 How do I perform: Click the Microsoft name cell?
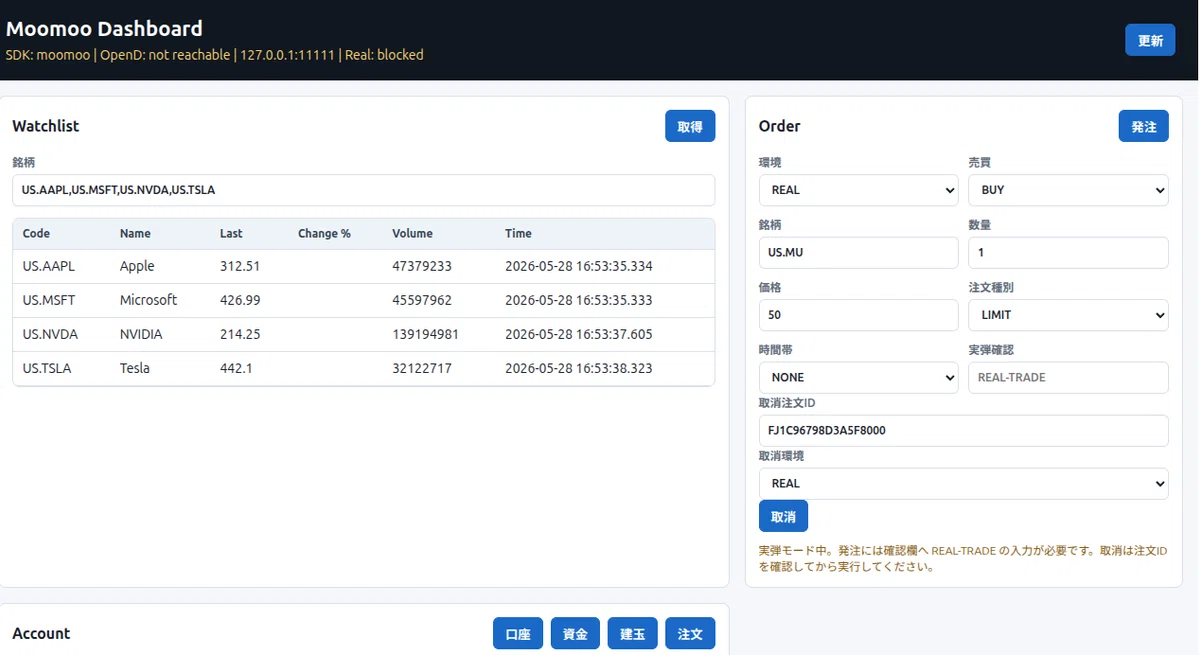tap(148, 300)
